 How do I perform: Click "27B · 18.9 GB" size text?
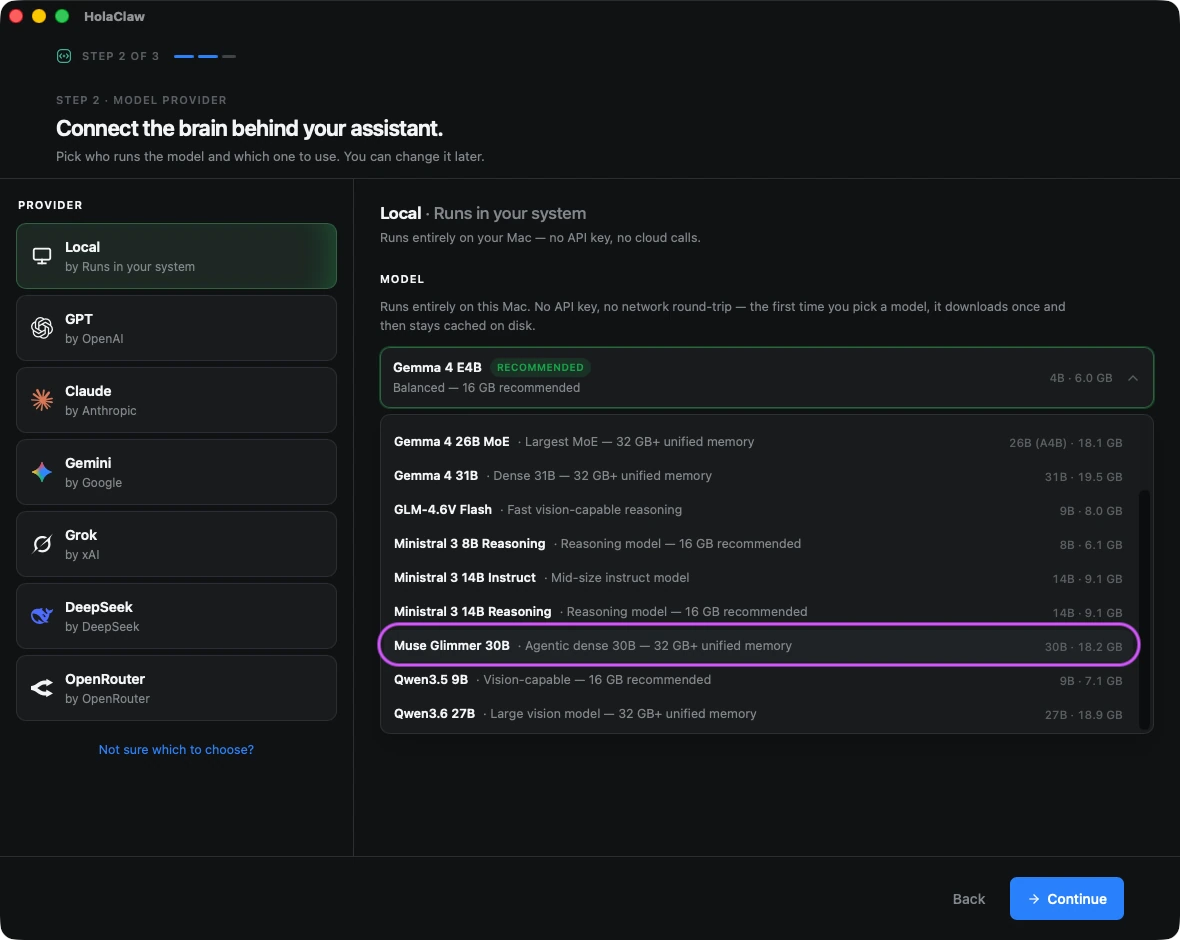click(1083, 714)
